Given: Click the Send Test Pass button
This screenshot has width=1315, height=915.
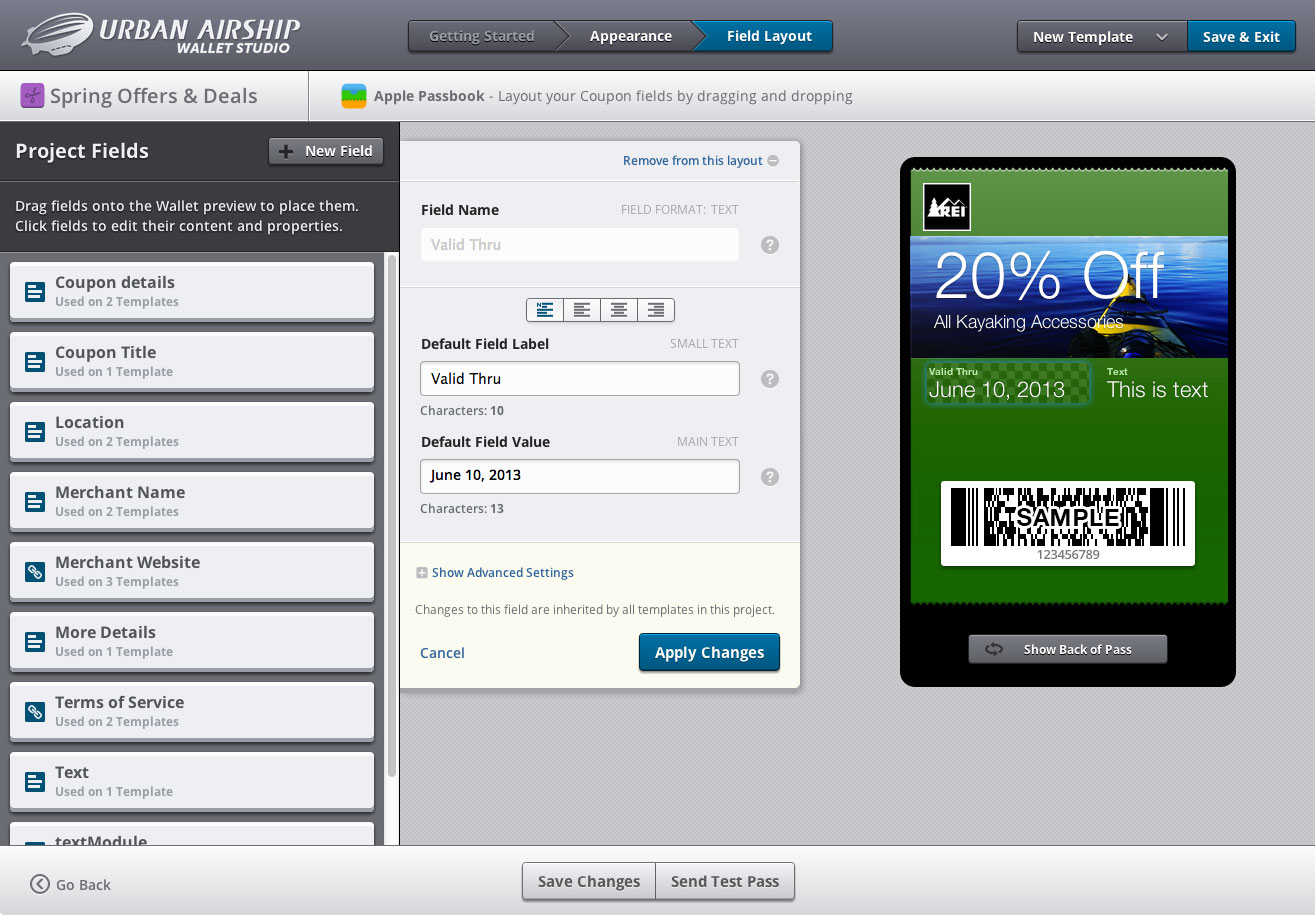Looking at the screenshot, I should click(725, 881).
